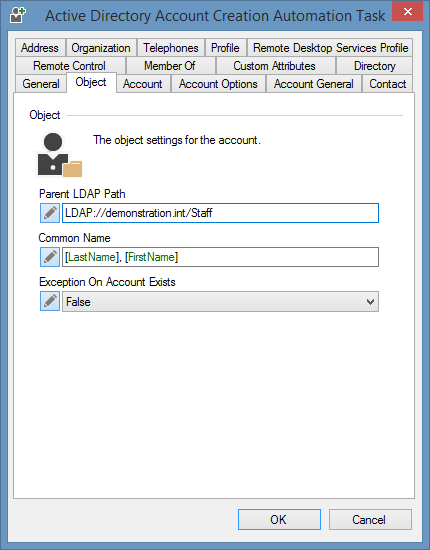Switch to the Organization tab
The width and height of the screenshot is (430, 550).
click(x=101, y=48)
